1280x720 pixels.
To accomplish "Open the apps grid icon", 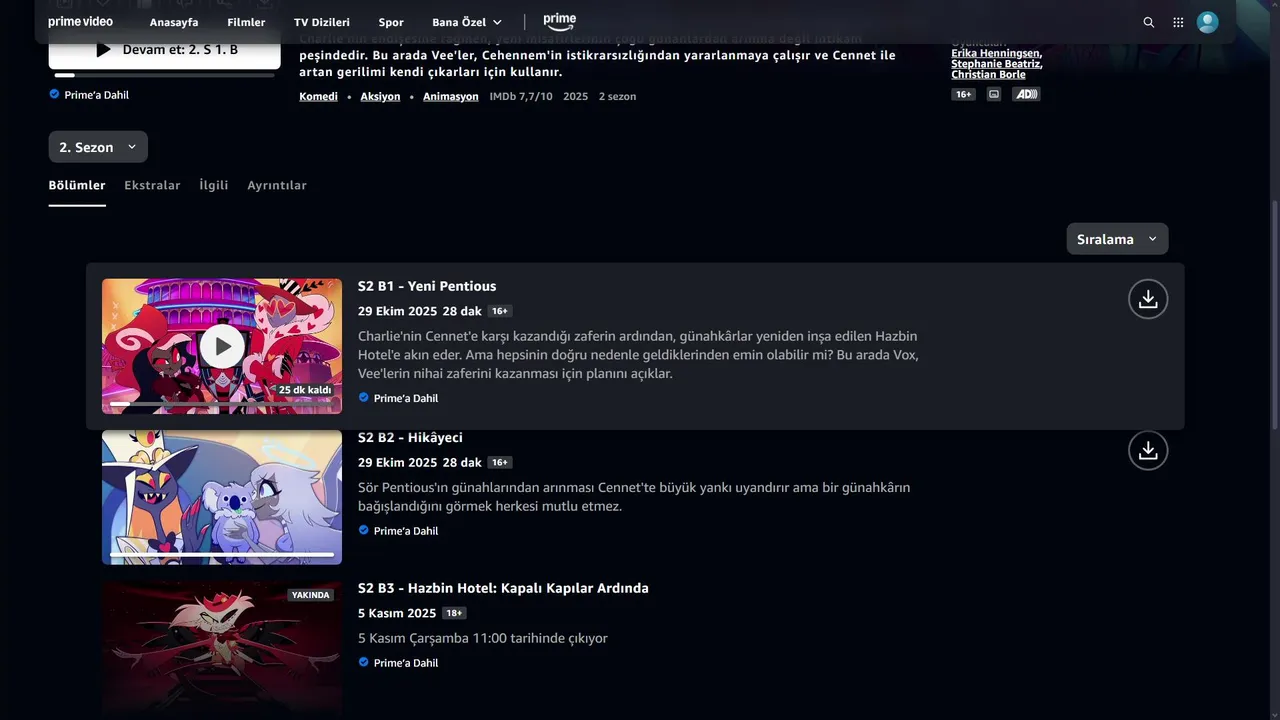I will (1178, 22).
